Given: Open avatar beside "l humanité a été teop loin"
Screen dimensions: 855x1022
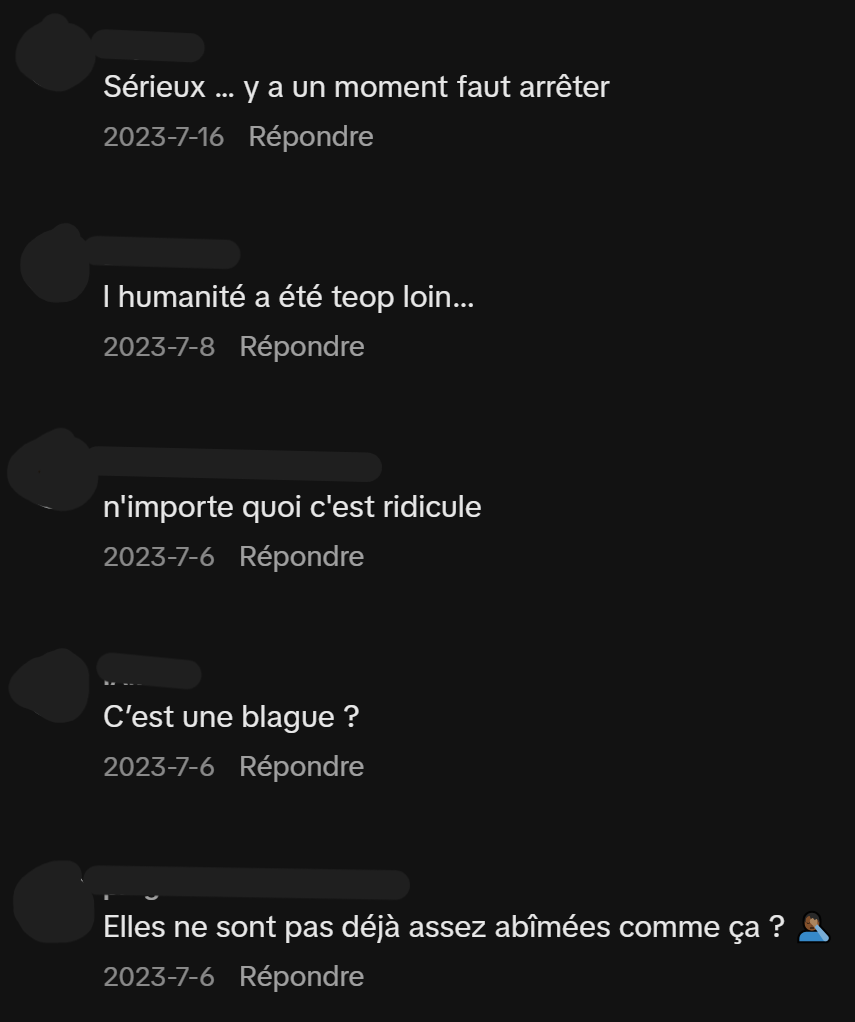Looking at the screenshot, I should coord(56,263).
